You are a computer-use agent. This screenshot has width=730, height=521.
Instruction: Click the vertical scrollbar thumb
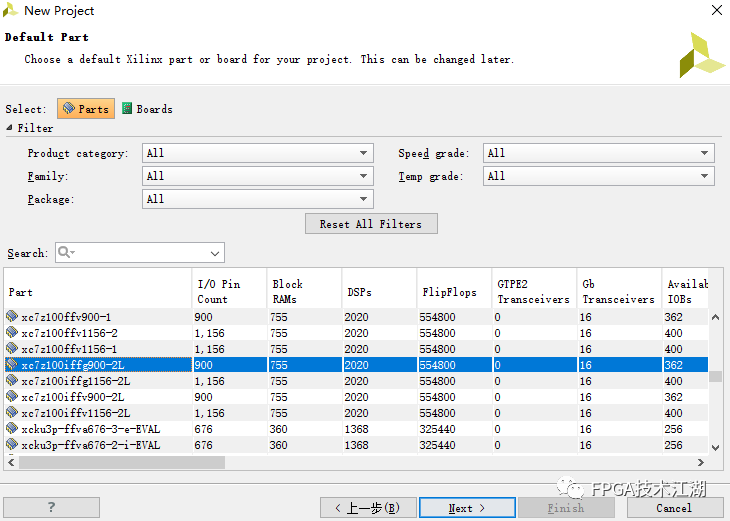pos(715,376)
